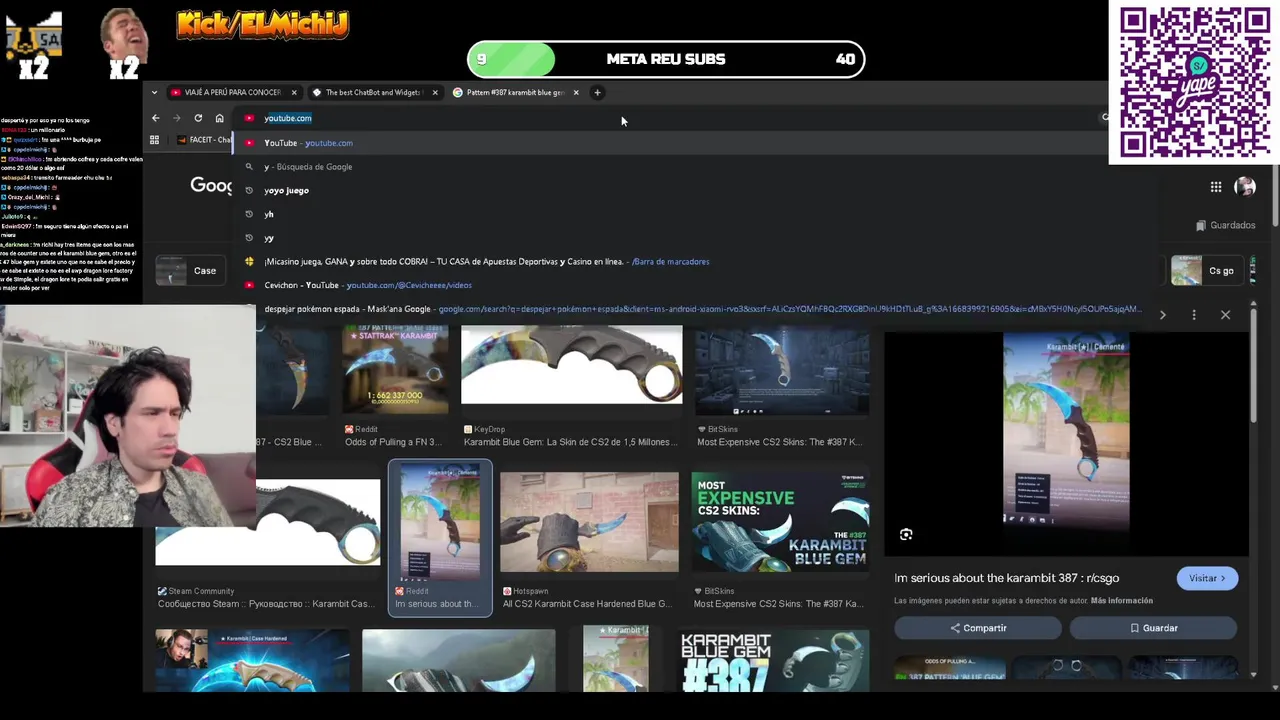Image resolution: width=1280 pixels, height=720 pixels.
Task: Show next image in preview panel
Action: point(1162,315)
